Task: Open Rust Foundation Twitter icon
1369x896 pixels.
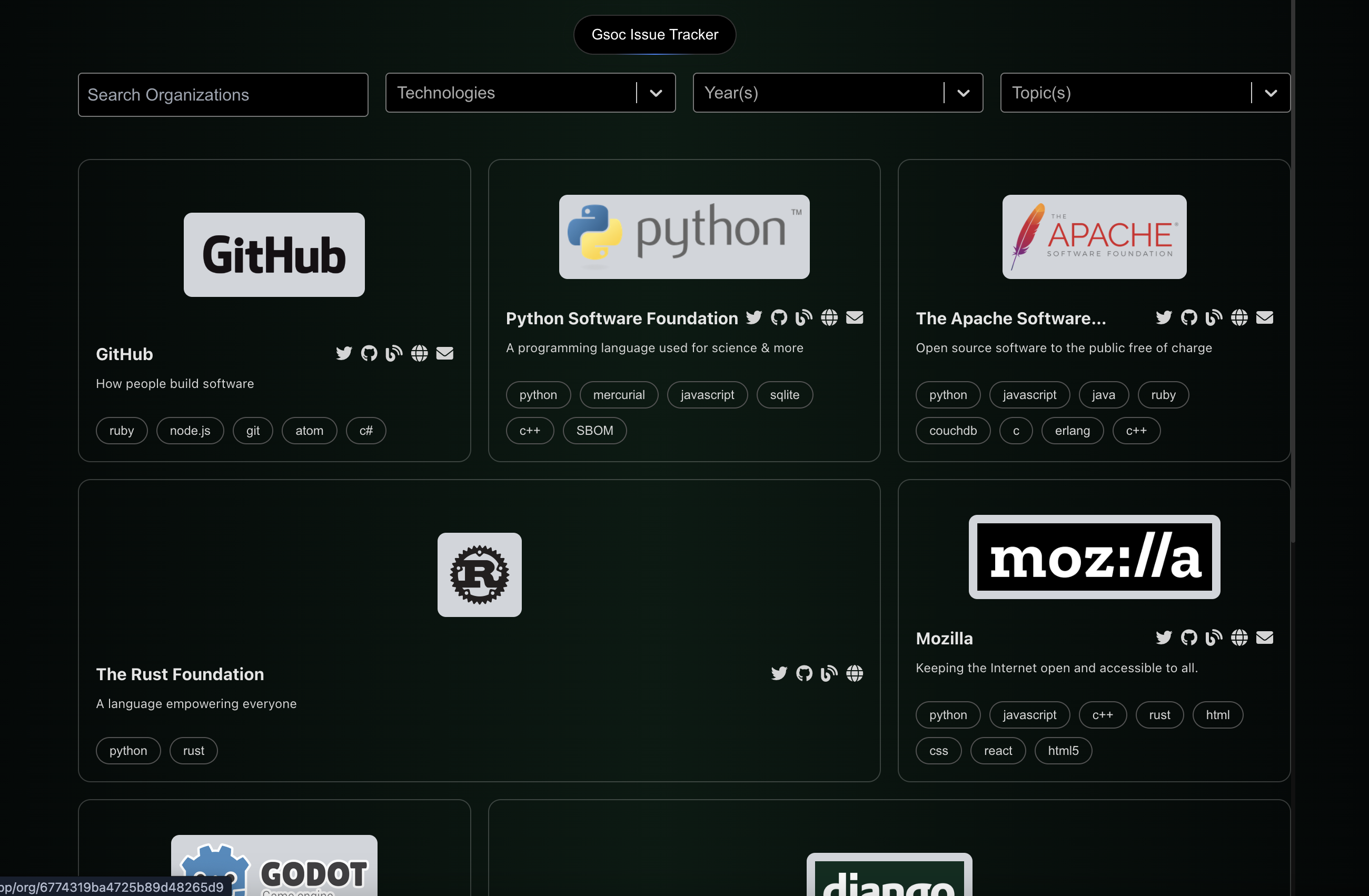Action: 779,673
